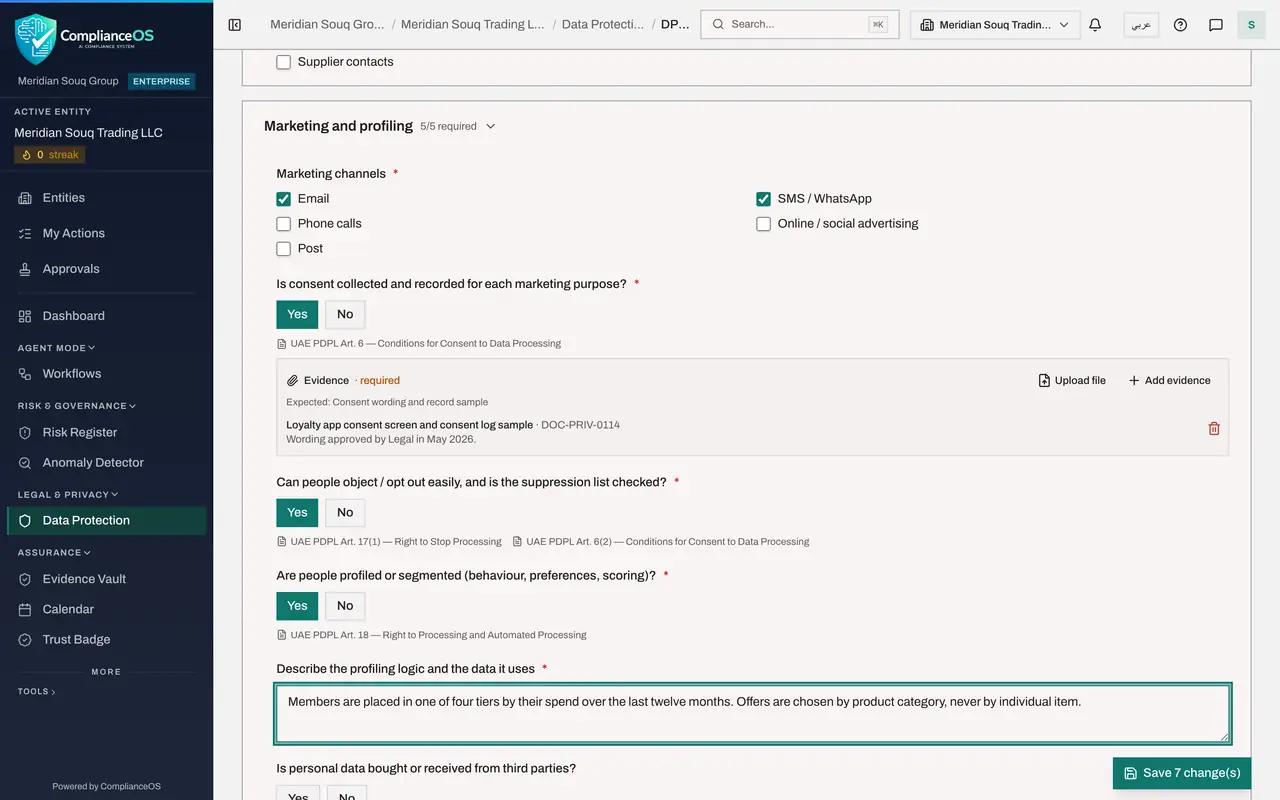Collapse the Legal & Privacy group
1280x800 pixels.
point(68,494)
